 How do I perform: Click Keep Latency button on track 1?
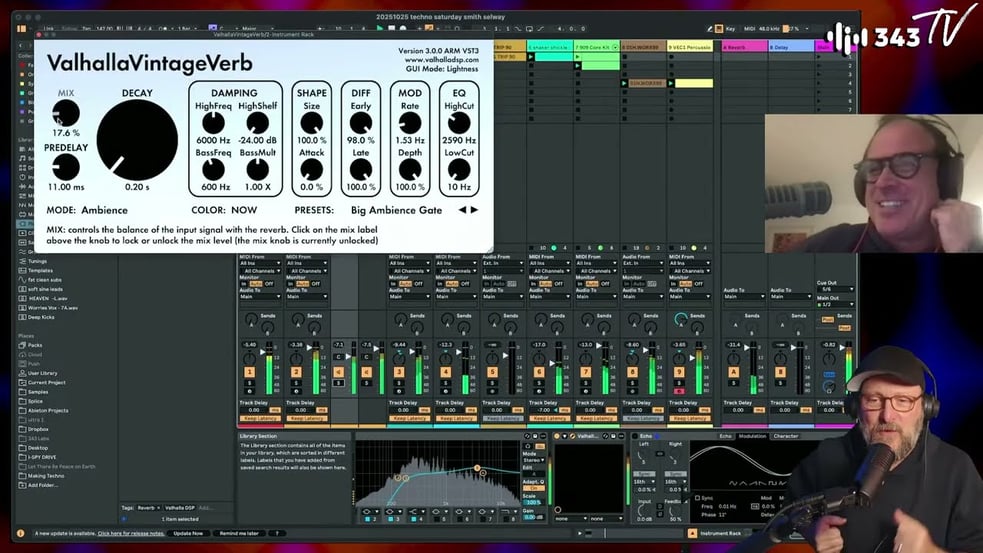pos(260,418)
